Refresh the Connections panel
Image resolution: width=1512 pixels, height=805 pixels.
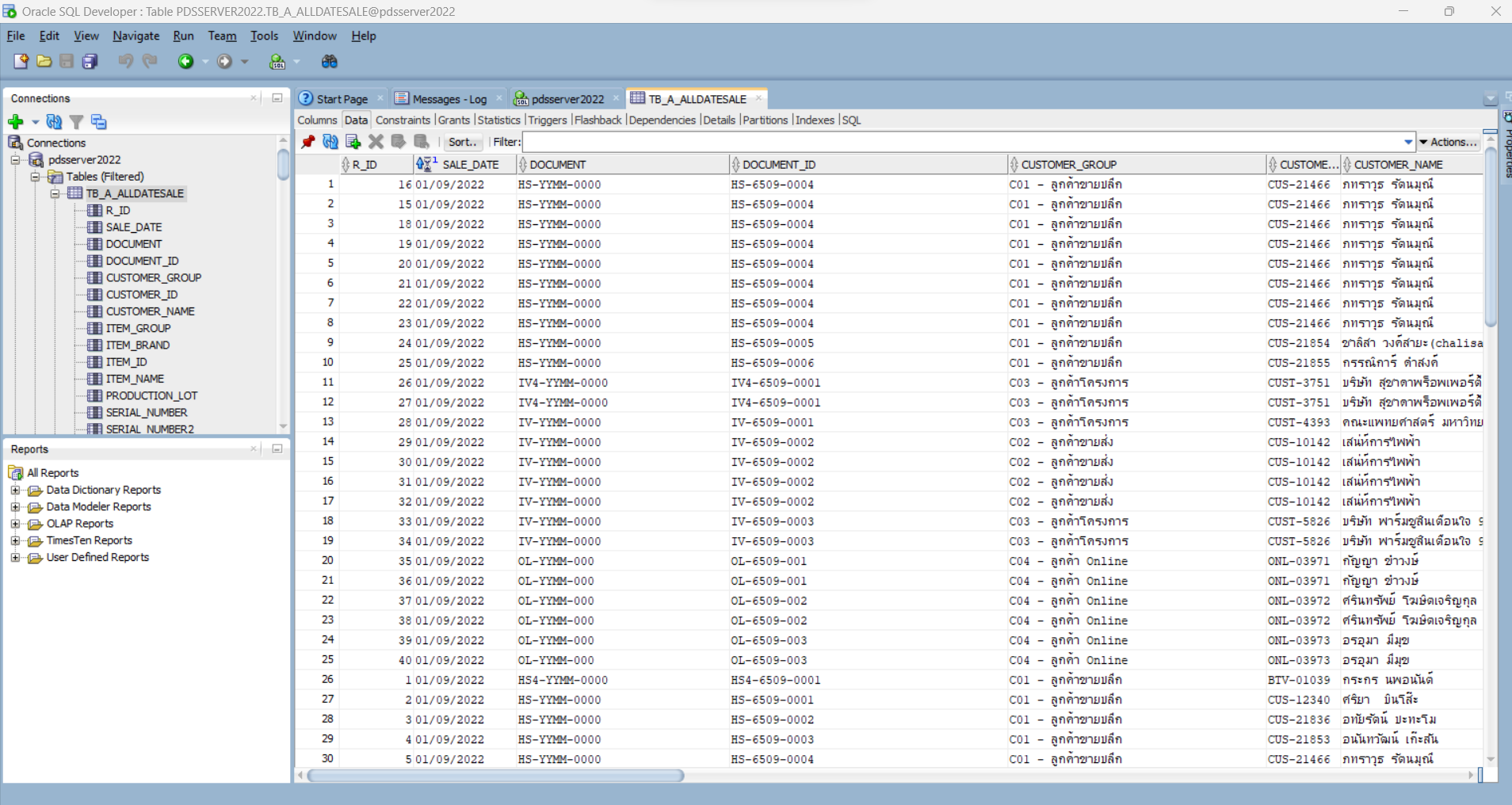pos(54,121)
